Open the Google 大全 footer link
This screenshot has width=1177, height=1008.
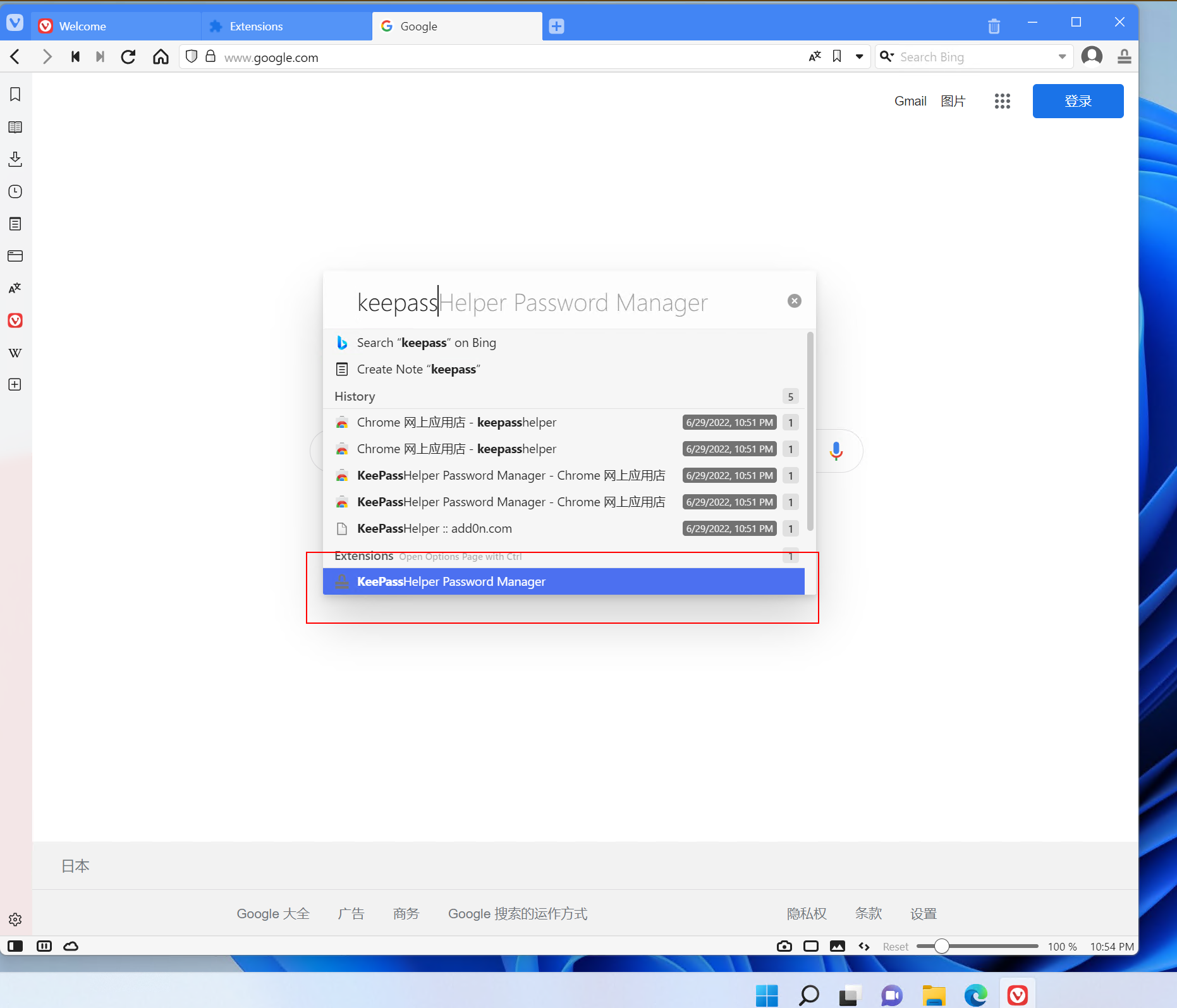click(273, 913)
